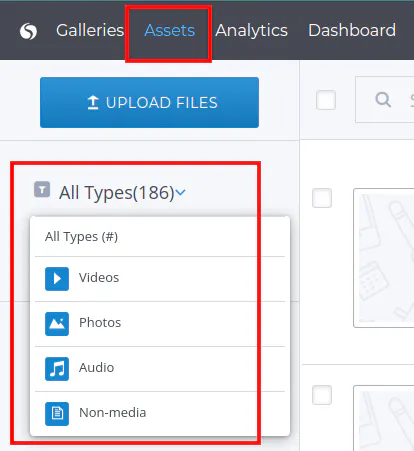Go to the Dashboard tab
The image size is (414, 451).
coord(352,30)
